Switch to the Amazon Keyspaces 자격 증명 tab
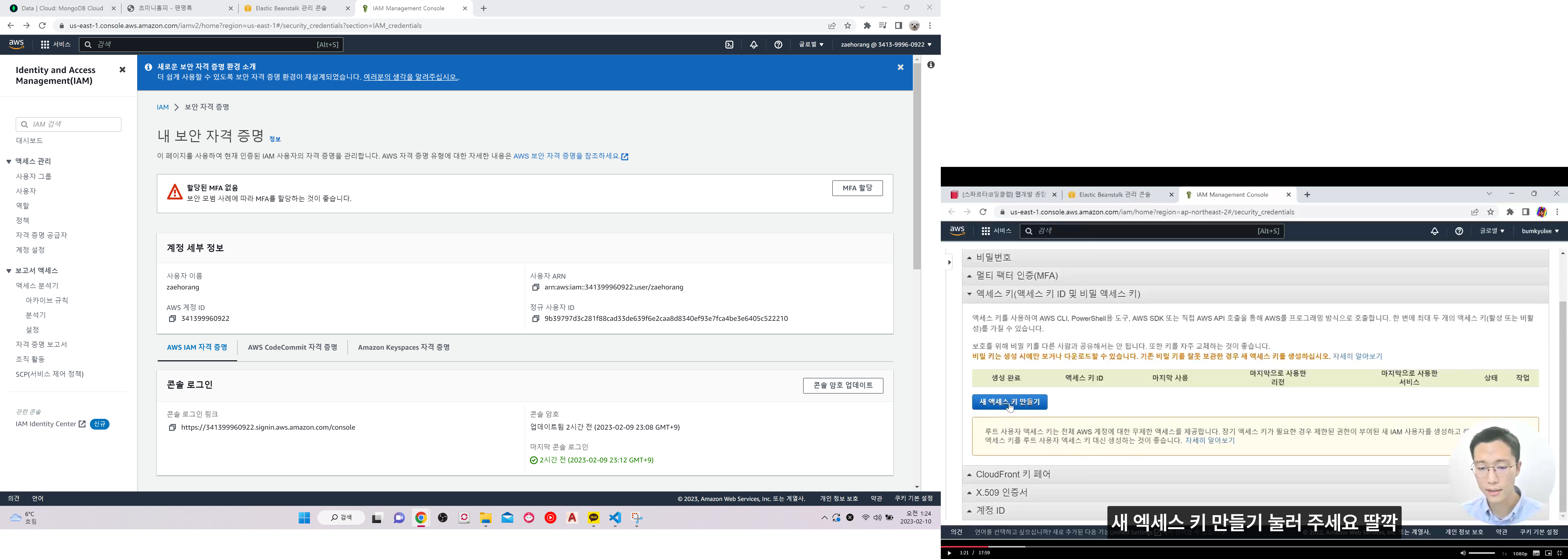Image resolution: width=1568 pixels, height=559 pixels. pyautogui.click(x=404, y=347)
